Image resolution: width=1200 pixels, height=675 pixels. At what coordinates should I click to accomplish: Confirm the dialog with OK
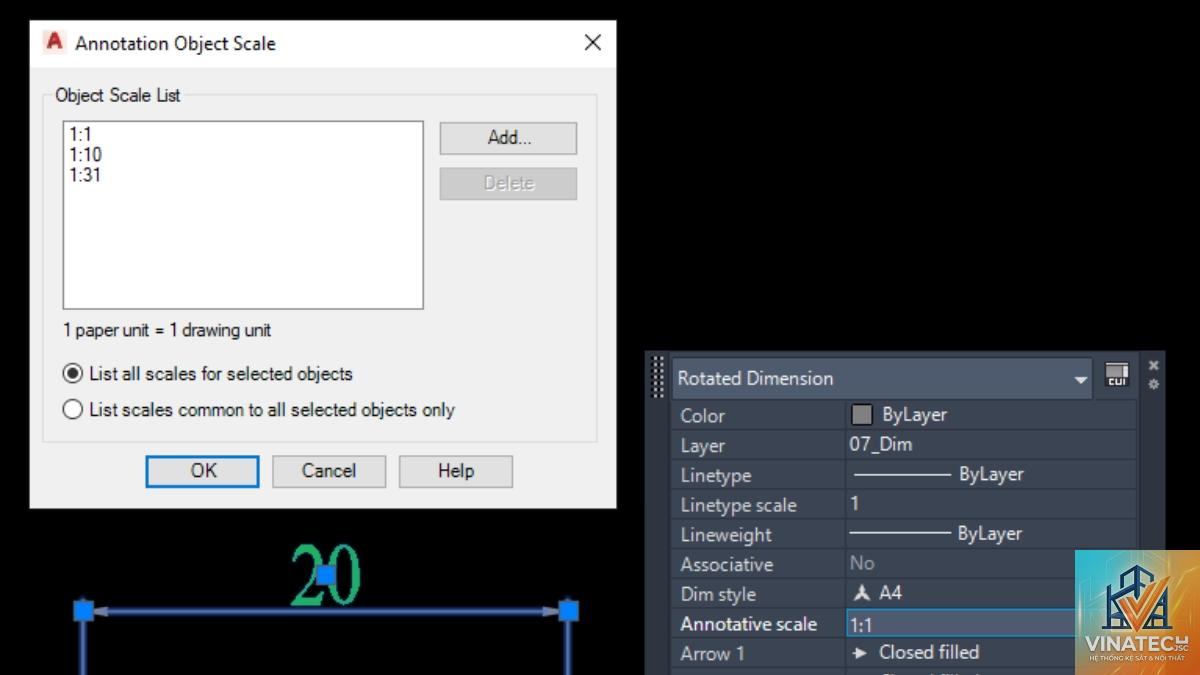pyautogui.click(x=203, y=471)
